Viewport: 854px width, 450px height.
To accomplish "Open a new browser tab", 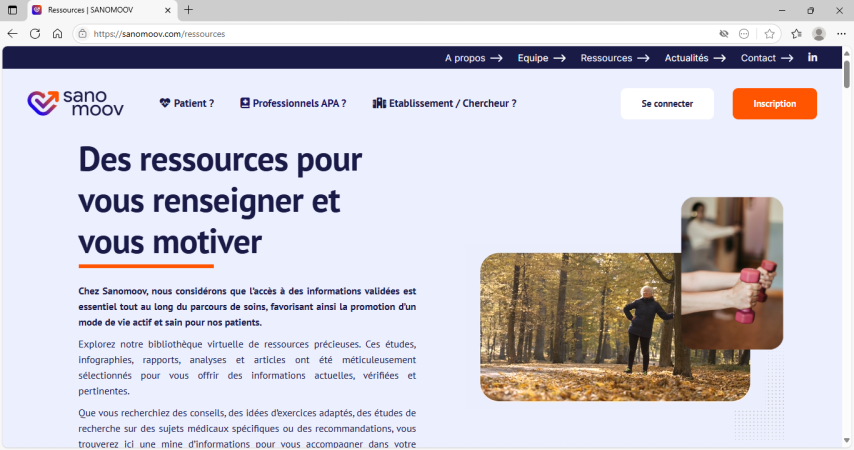I will point(188,10).
